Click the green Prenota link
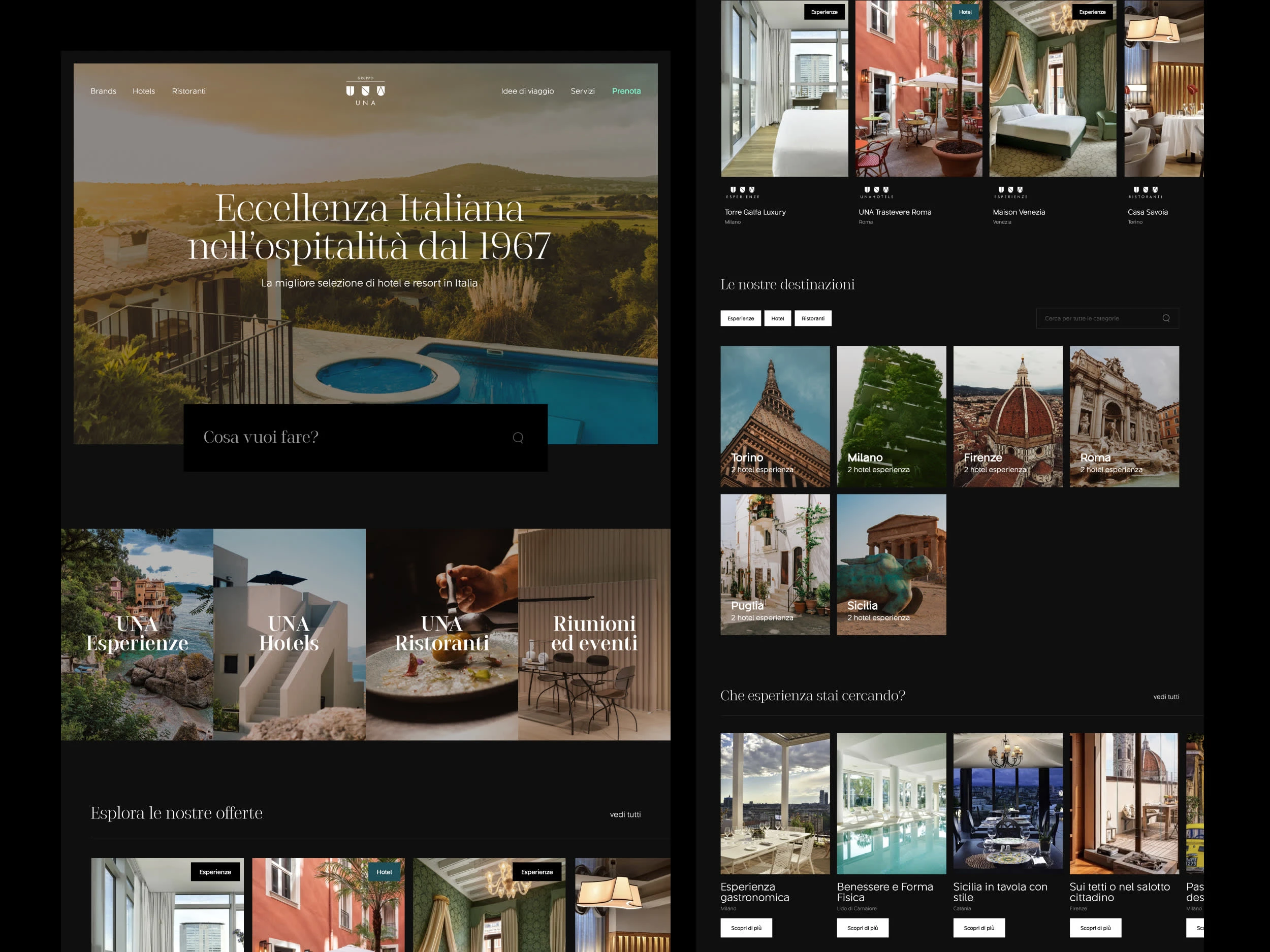 point(626,91)
